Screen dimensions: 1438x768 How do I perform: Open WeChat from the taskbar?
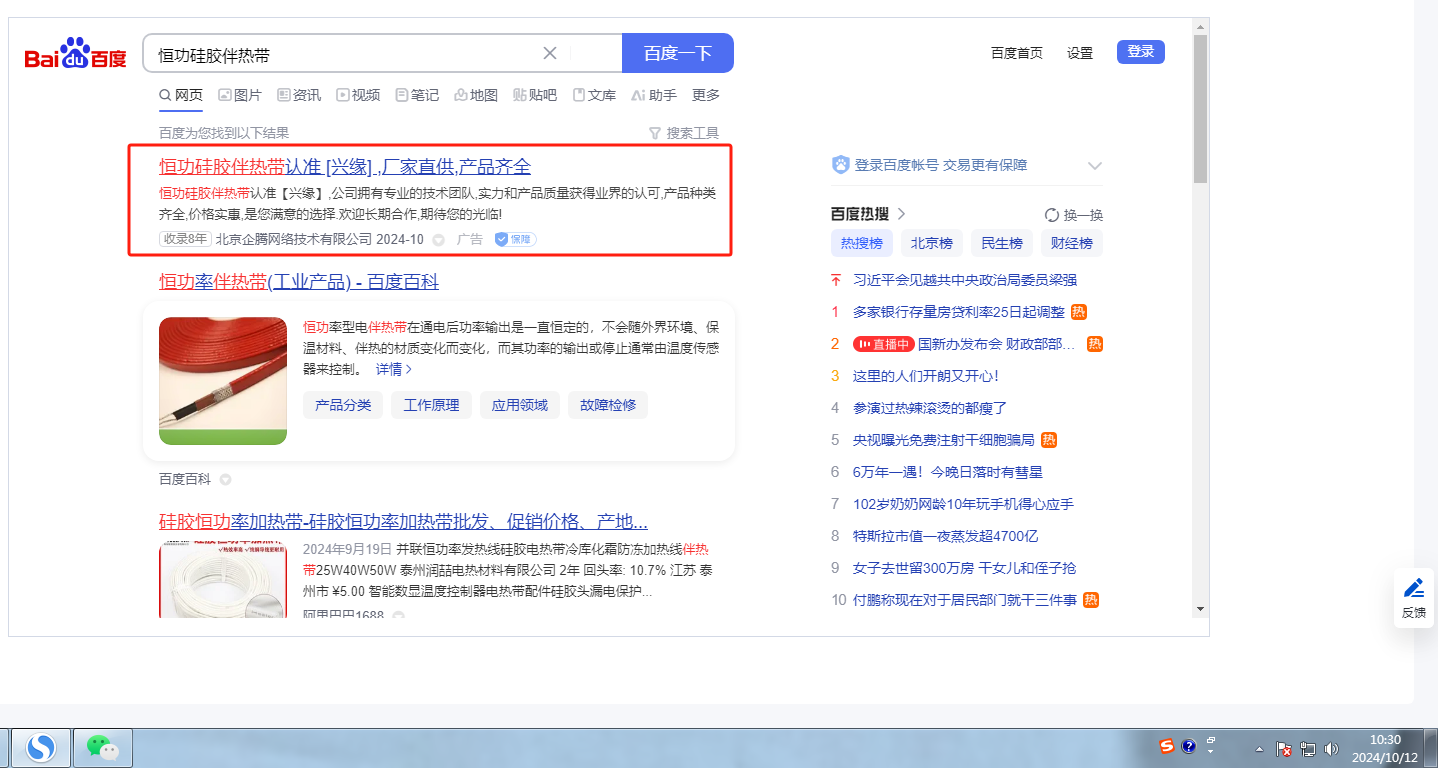102,747
